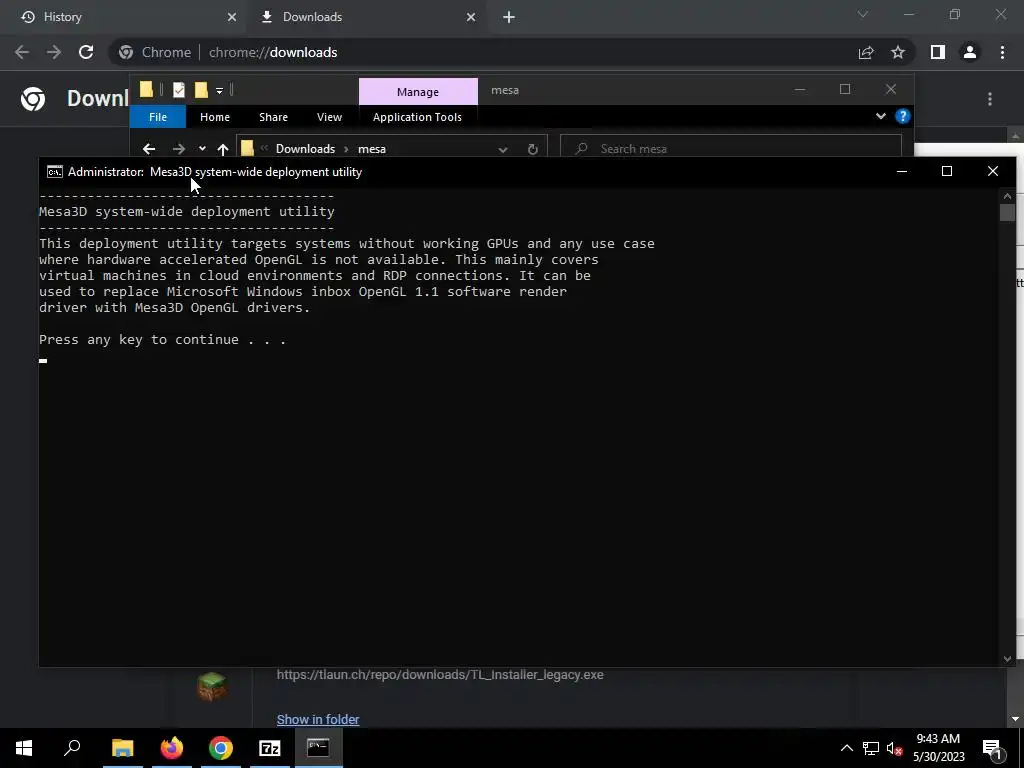1024x768 pixels.
Task: Click the Manage contextual tab
Action: point(418,92)
